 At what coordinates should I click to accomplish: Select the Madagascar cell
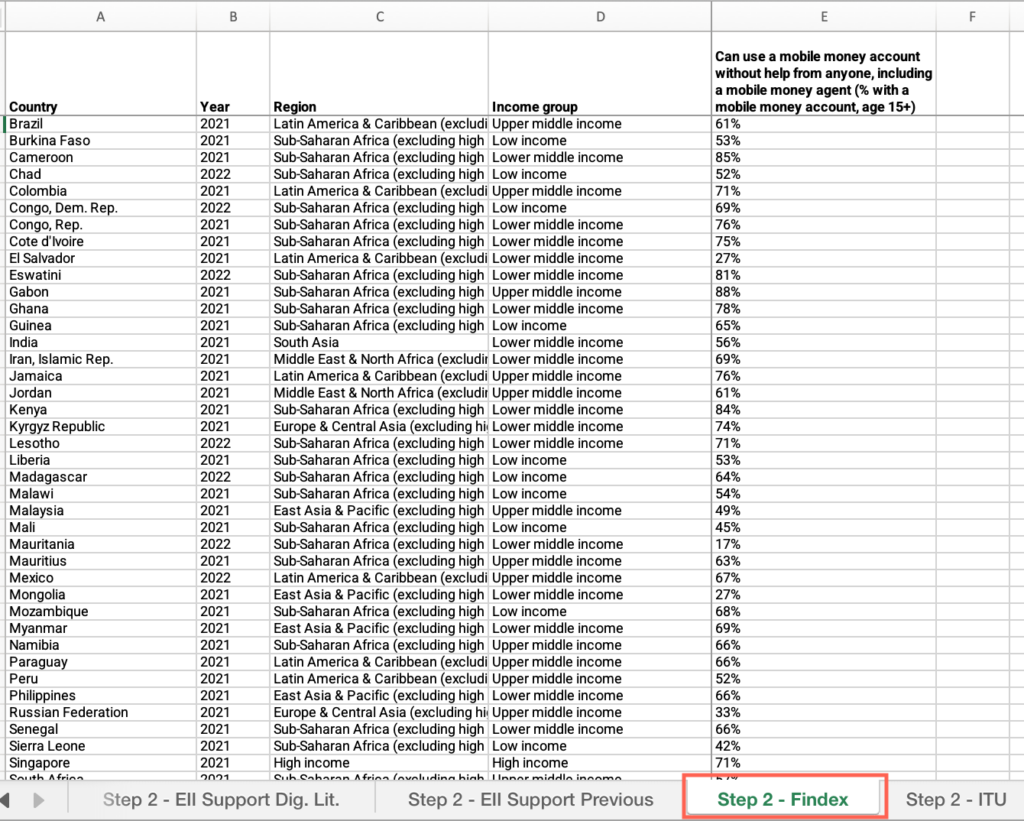click(x=101, y=477)
